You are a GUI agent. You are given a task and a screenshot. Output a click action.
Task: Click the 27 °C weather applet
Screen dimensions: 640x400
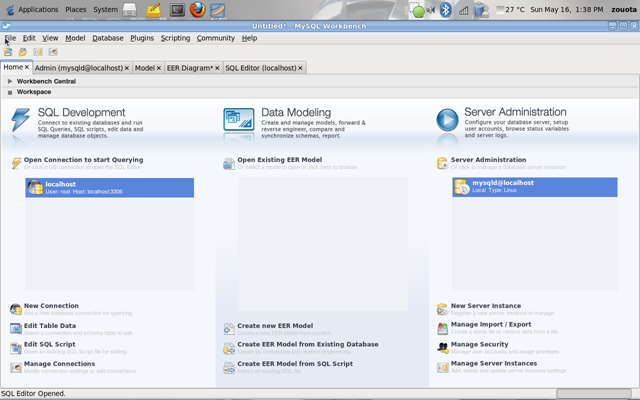coord(510,9)
